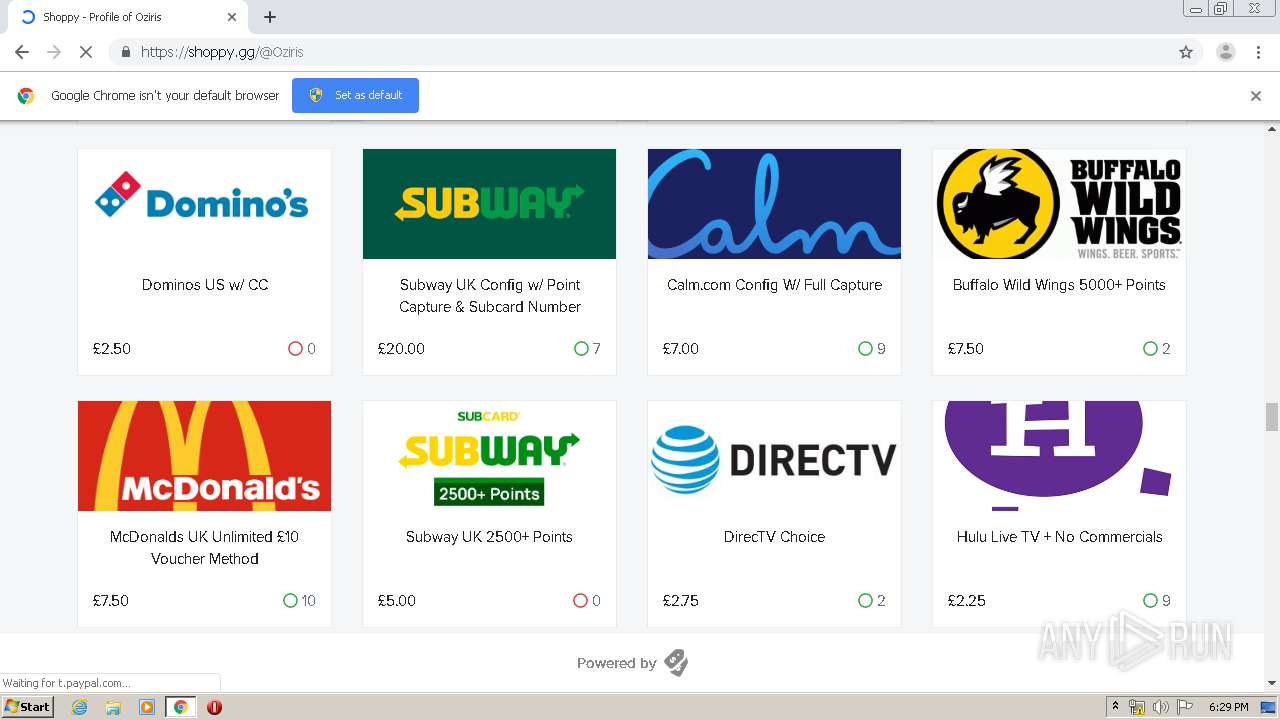The width and height of the screenshot is (1280, 720).
Task: Open the Windows Start menu
Action: pyautogui.click(x=28, y=707)
